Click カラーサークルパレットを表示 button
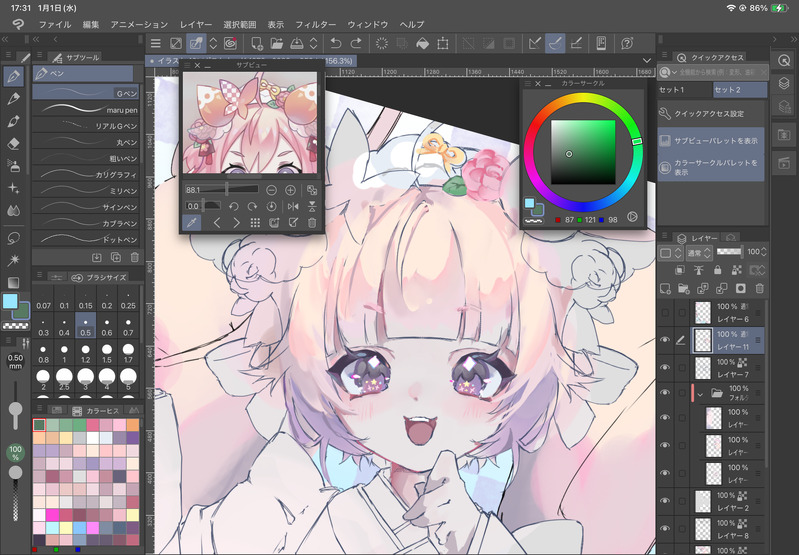 pos(711,167)
